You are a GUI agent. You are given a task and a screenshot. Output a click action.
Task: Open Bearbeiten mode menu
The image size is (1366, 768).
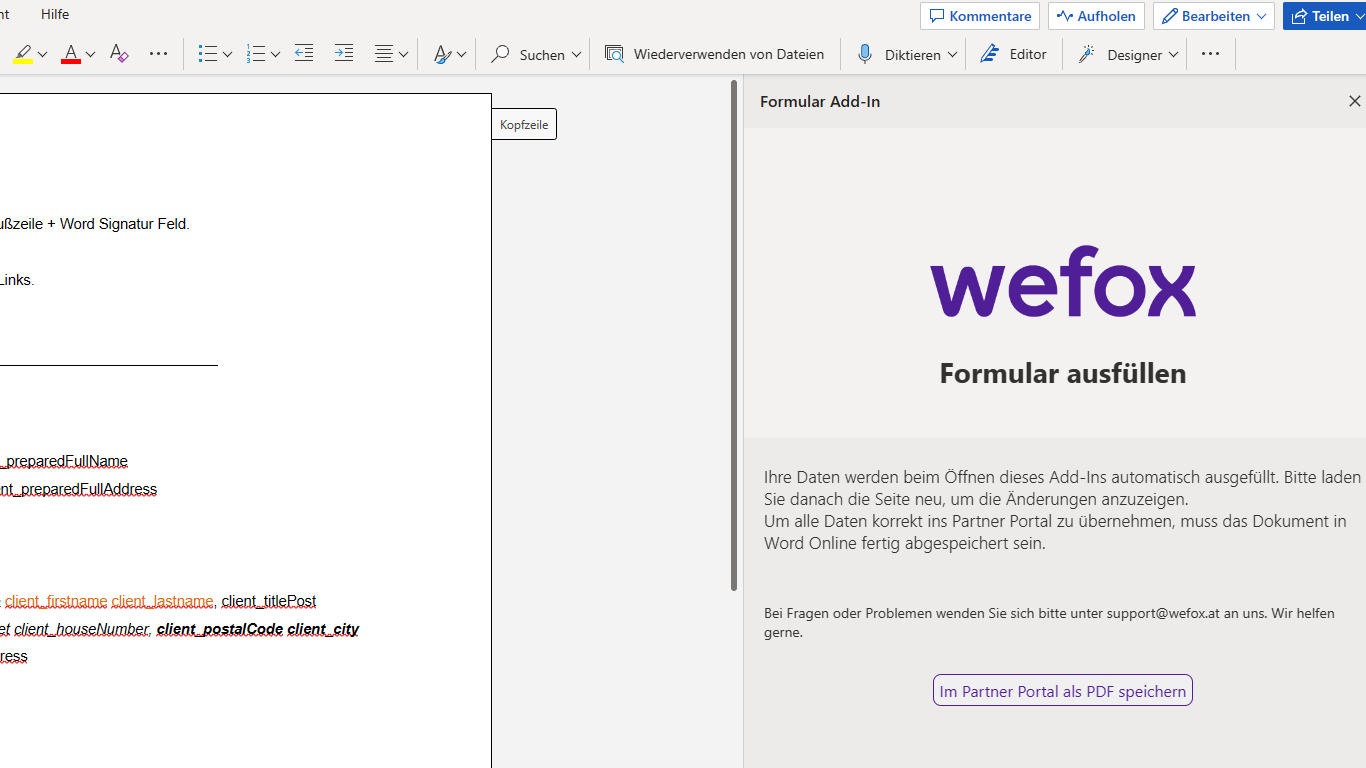(1214, 16)
